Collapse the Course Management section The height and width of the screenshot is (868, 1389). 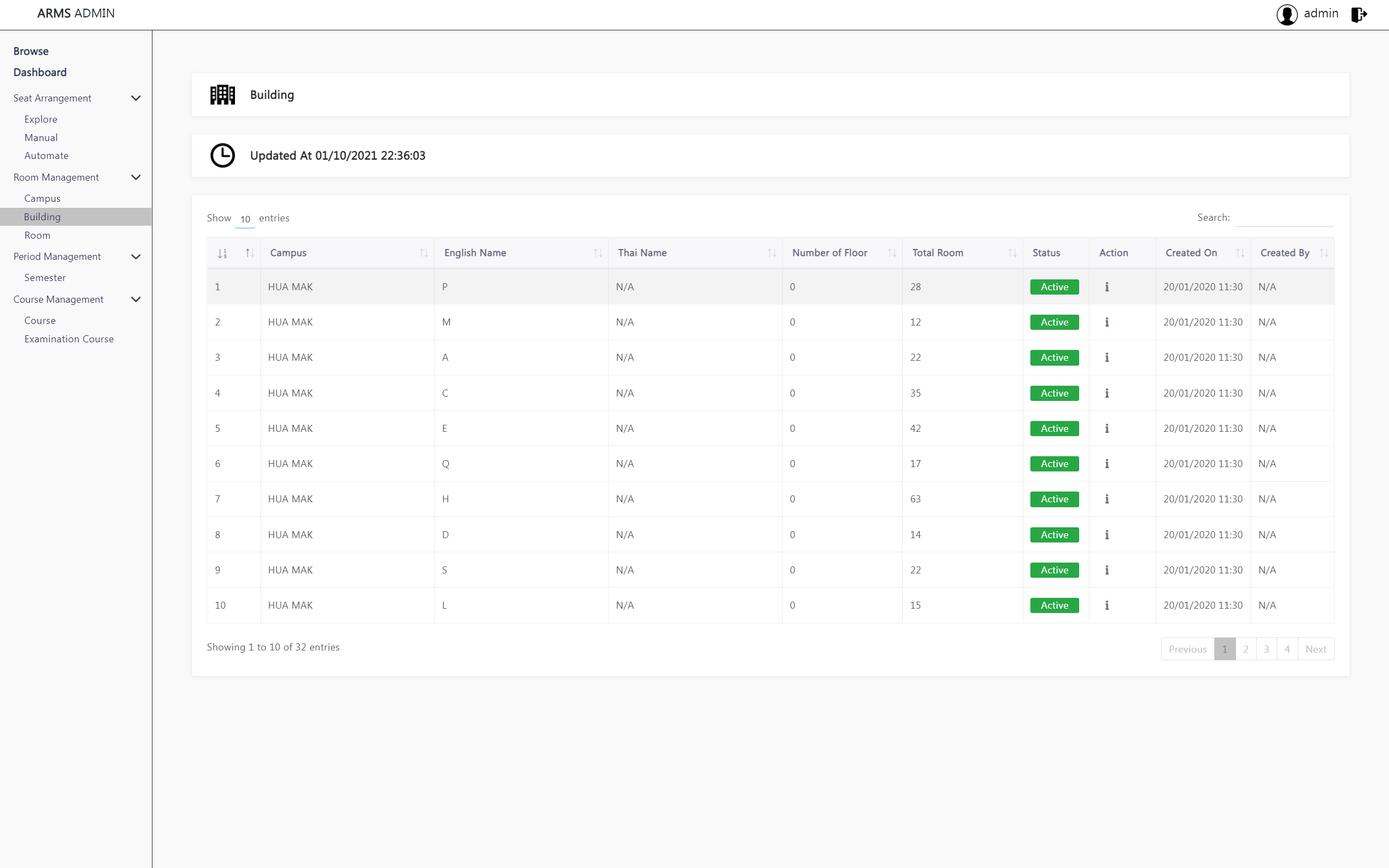(x=136, y=299)
